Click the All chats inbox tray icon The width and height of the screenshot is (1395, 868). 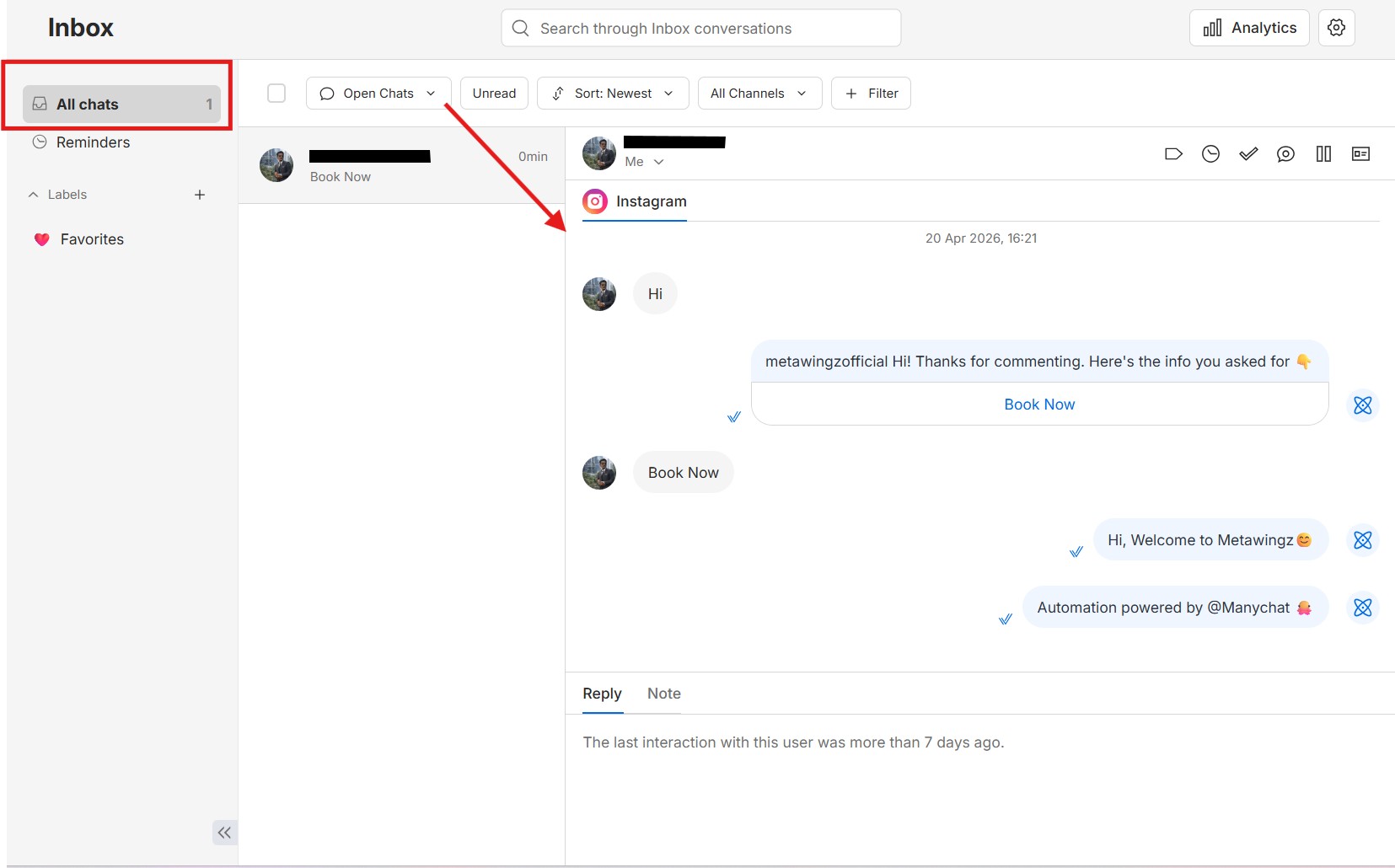[x=40, y=104]
